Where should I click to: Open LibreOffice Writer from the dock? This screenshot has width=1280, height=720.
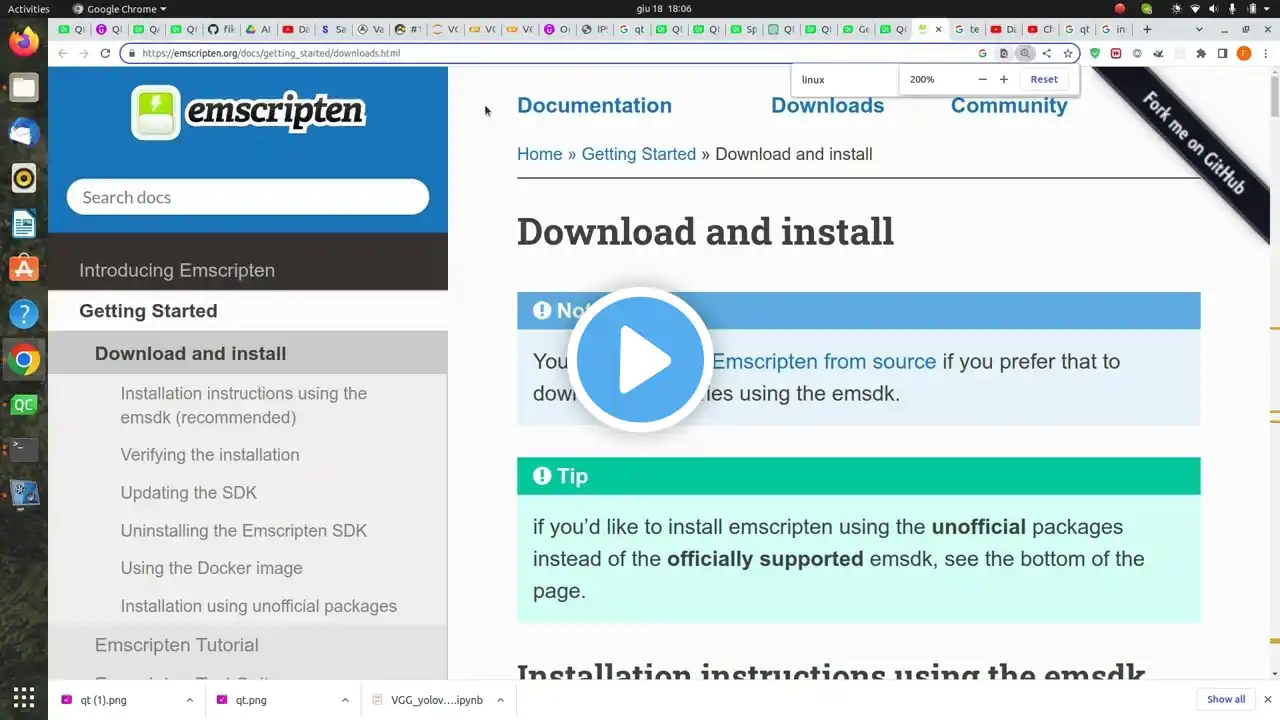(x=24, y=223)
